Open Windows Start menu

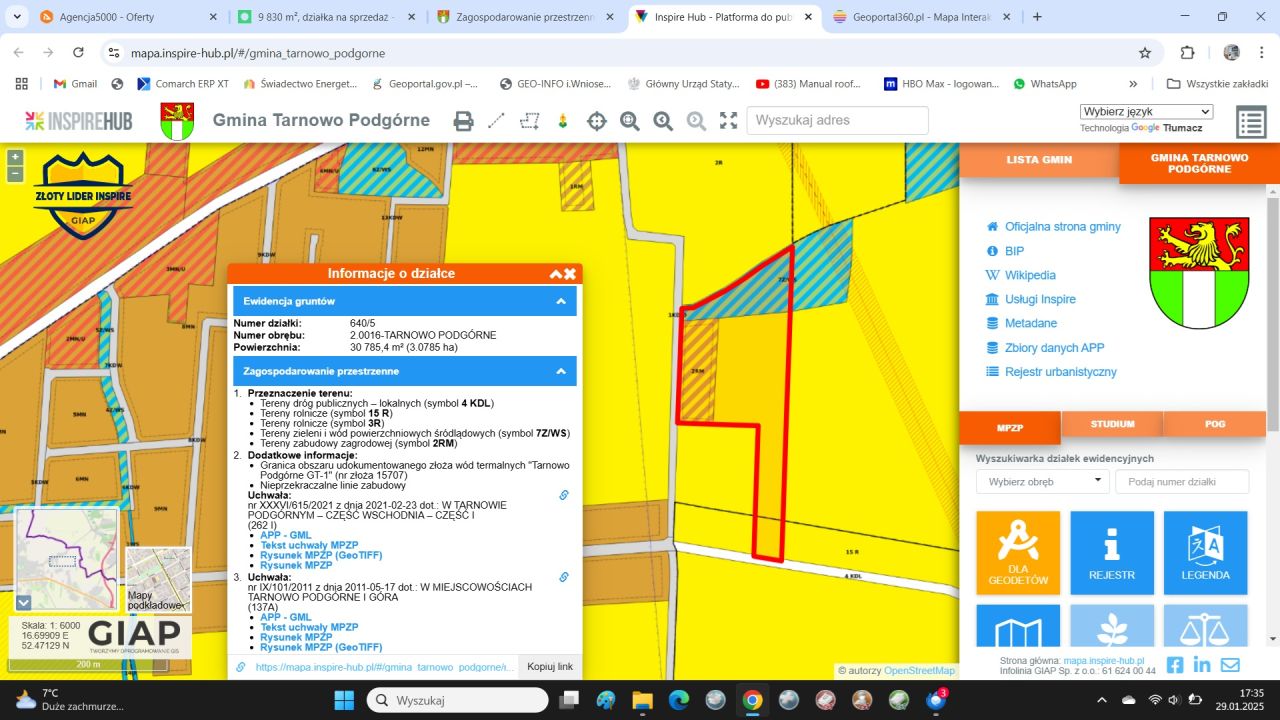point(344,700)
